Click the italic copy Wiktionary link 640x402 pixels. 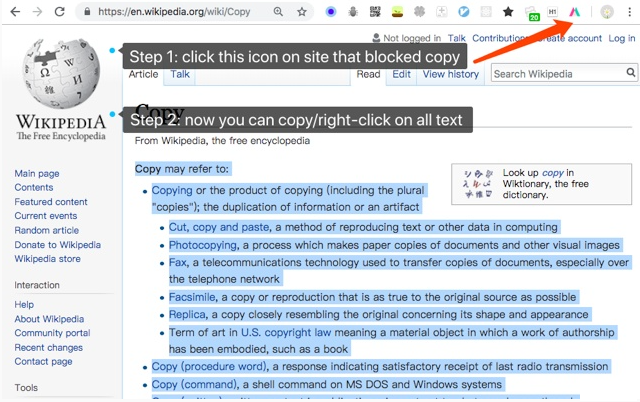click(x=553, y=173)
